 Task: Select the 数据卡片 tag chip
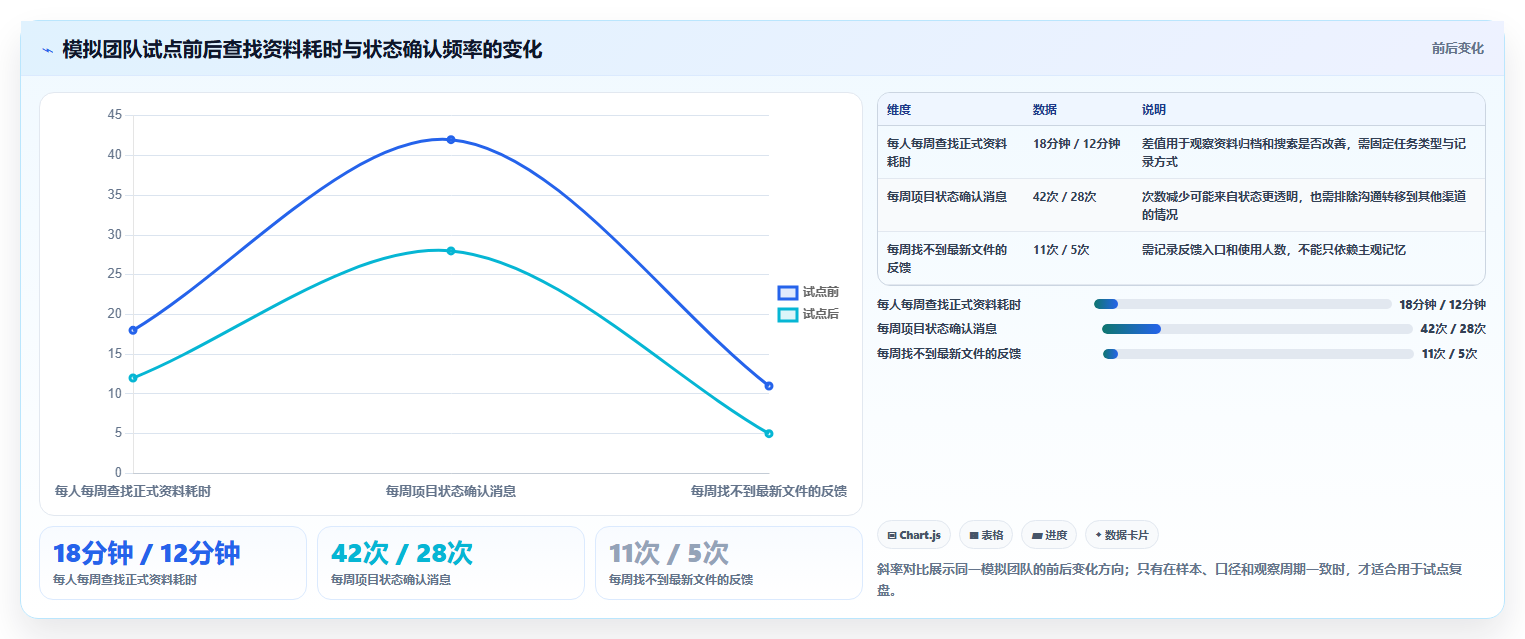(1122, 535)
